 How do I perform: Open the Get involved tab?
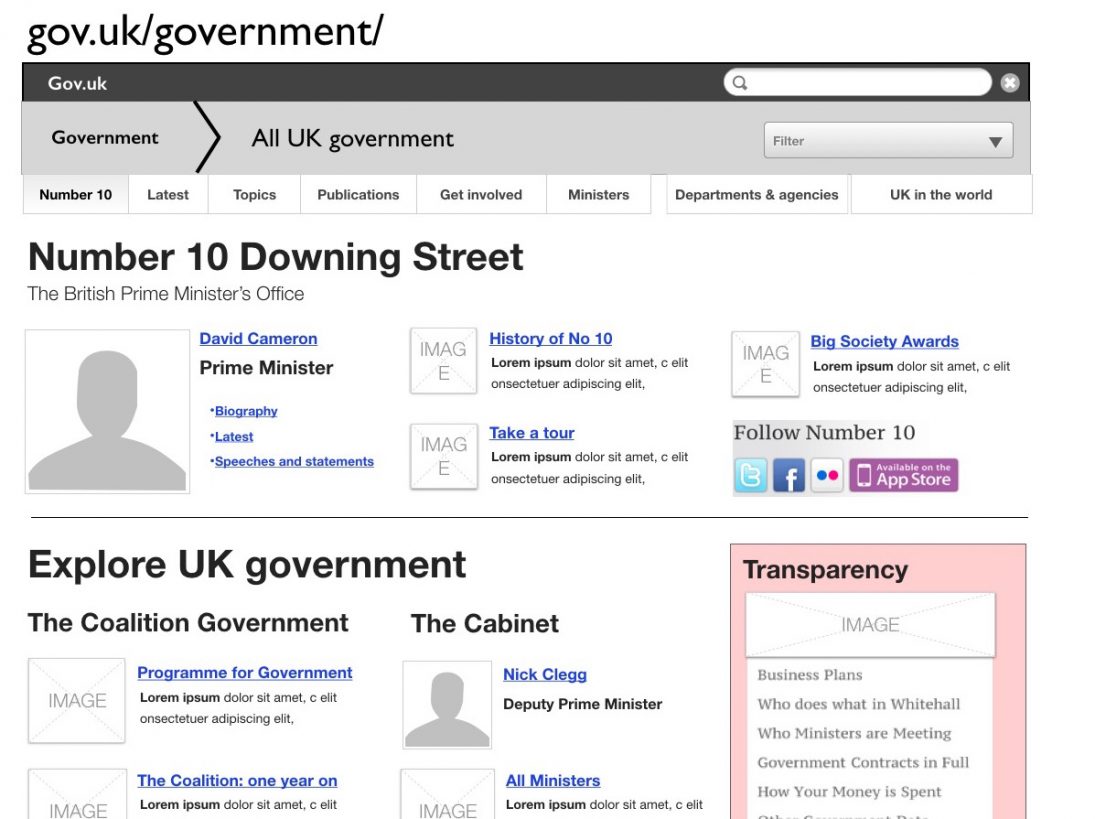(481, 195)
